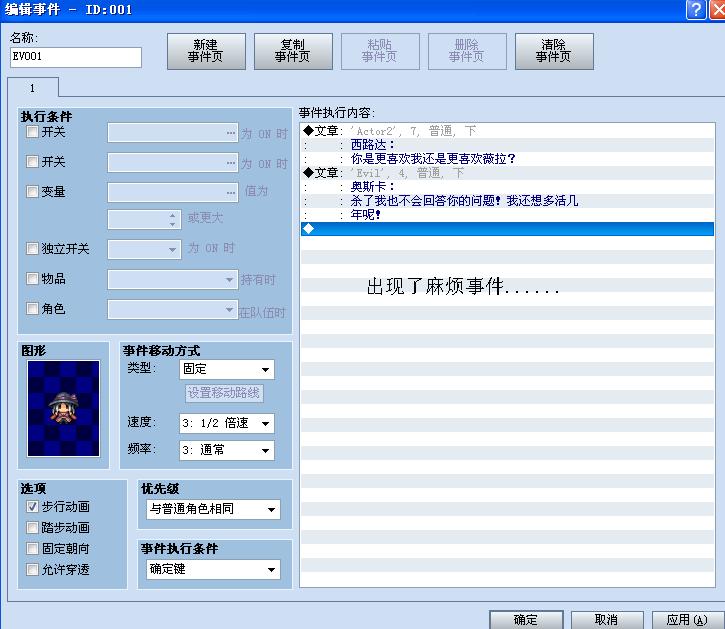Click the 取消 button
Viewport: 725px width, 629px height.
click(x=607, y=619)
